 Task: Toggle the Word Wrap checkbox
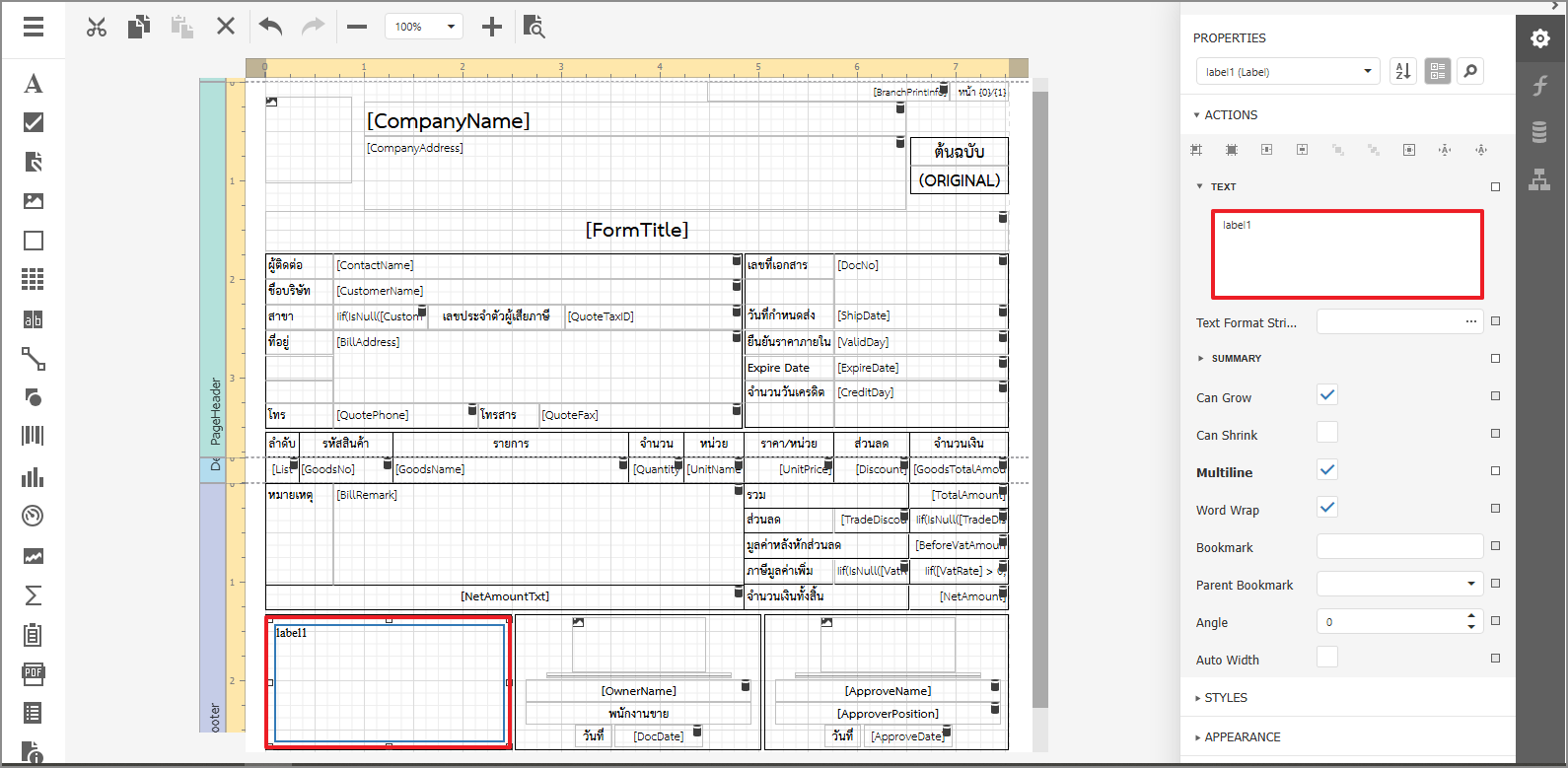(1327, 508)
